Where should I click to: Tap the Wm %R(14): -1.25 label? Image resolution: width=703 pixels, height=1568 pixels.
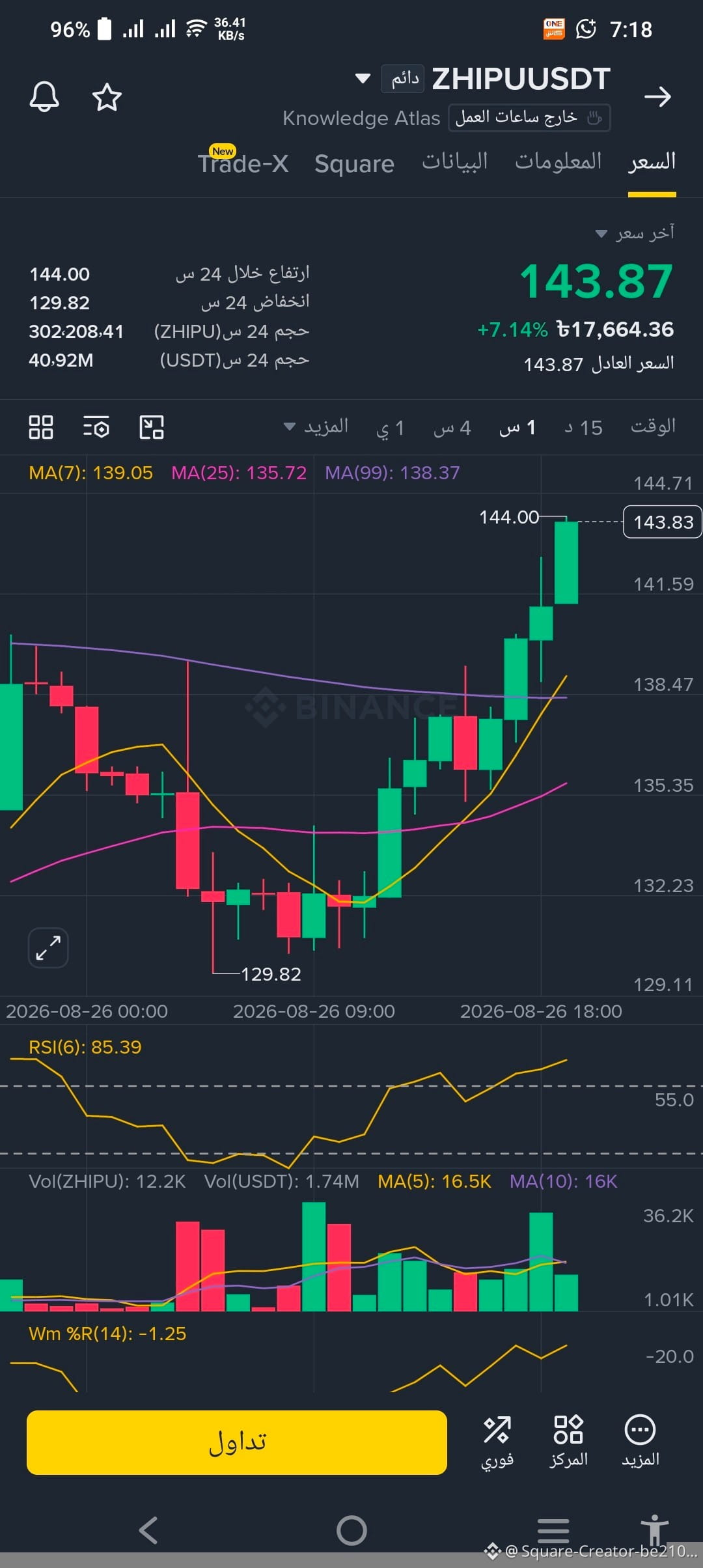pyautogui.click(x=107, y=1334)
